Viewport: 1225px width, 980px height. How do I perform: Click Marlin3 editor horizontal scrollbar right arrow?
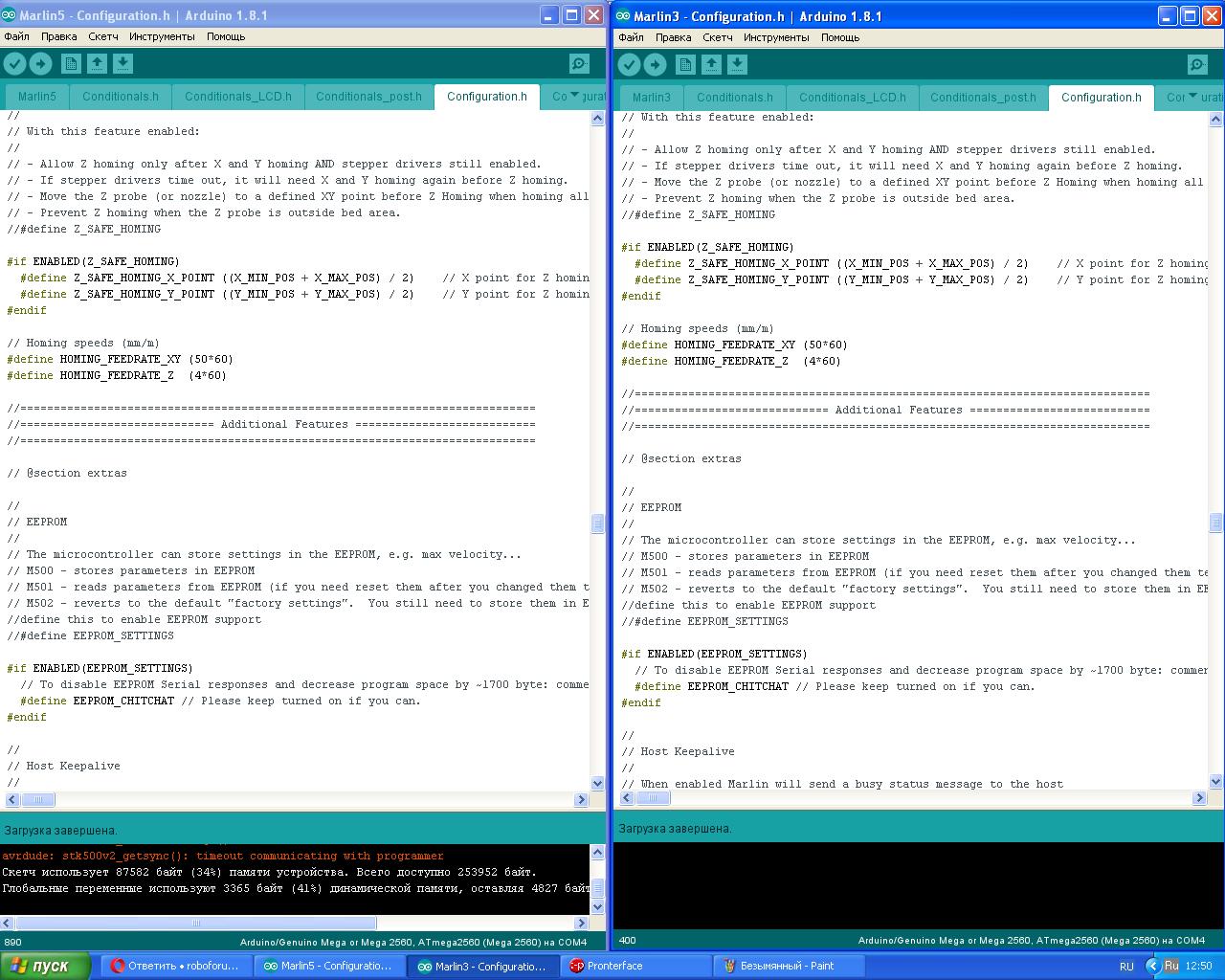1200,797
